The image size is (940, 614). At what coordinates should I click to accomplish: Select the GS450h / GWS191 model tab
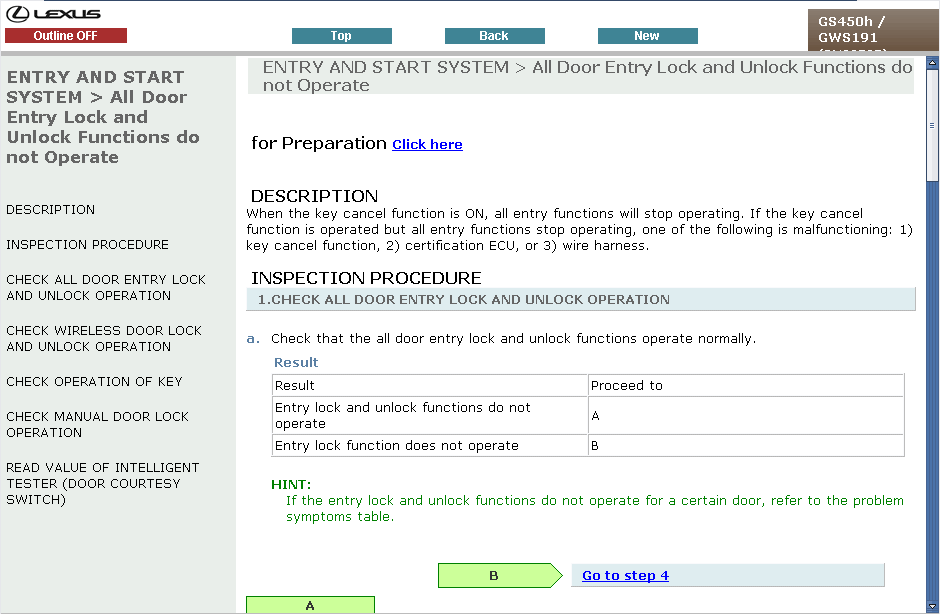point(872,30)
